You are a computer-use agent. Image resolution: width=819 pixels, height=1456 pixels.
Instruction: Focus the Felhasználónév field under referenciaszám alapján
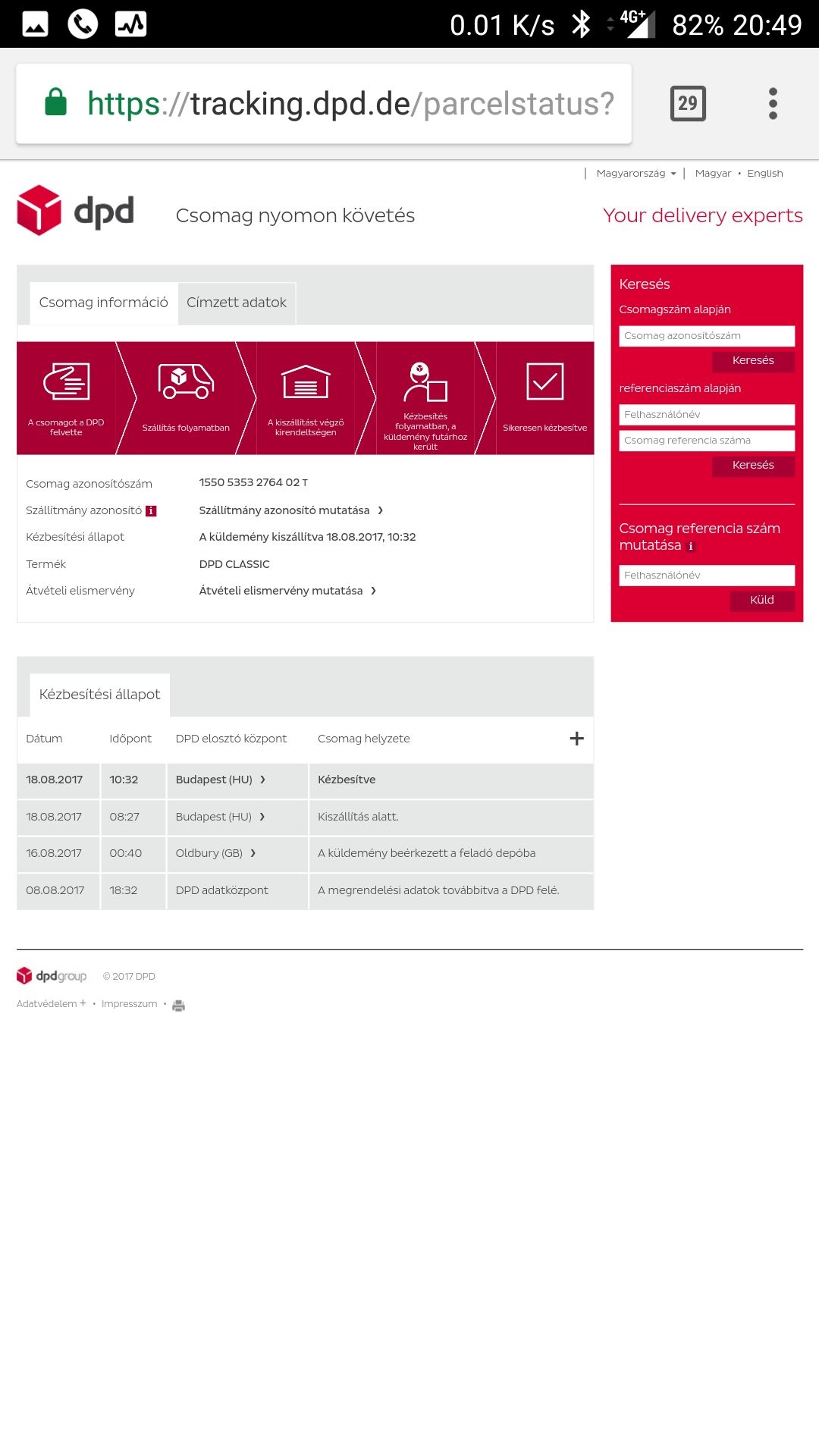pos(707,415)
